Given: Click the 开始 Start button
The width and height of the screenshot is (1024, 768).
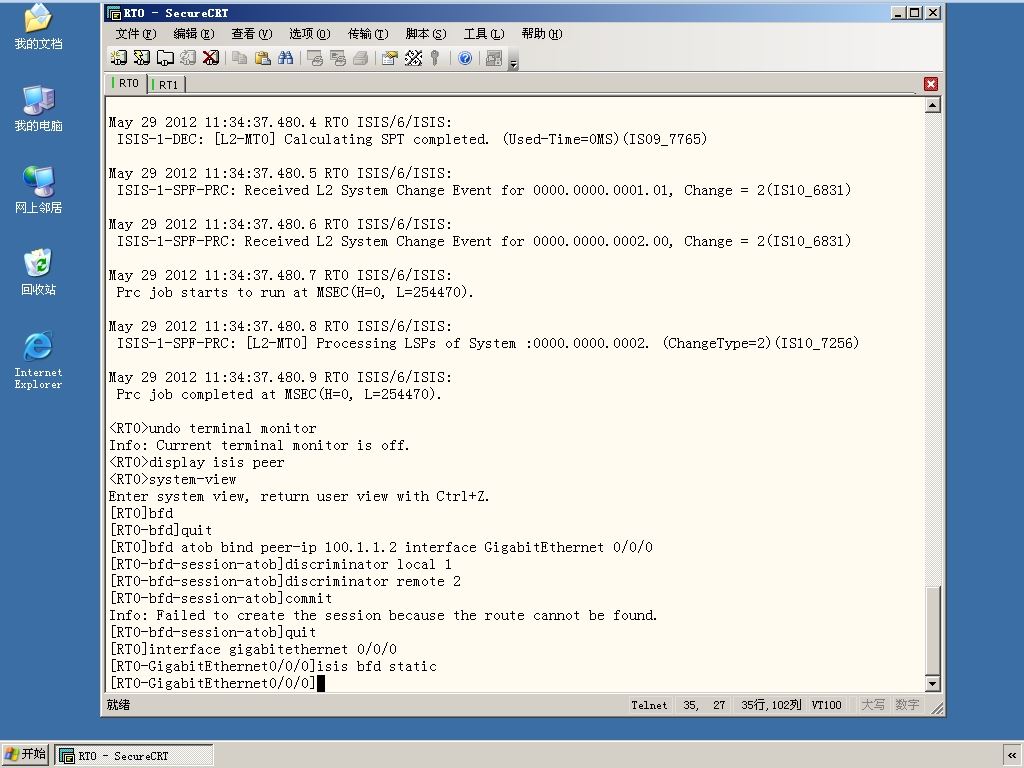Looking at the screenshot, I should 25,754.
